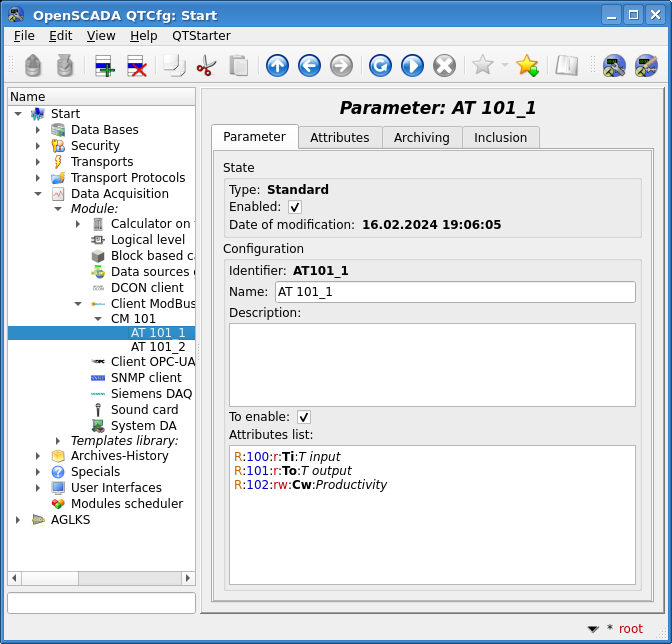Click the Add to favorites star icon
This screenshot has width=672, height=644.
[x=527, y=66]
